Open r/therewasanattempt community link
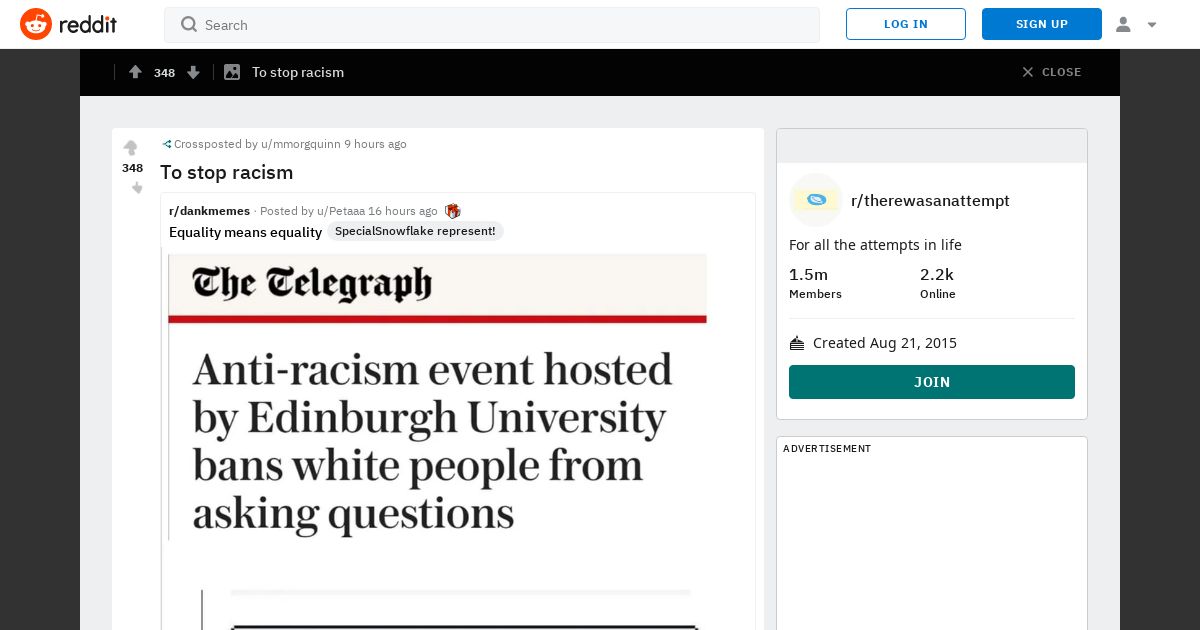Viewport: 1200px width, 630px height. [930, 201]
